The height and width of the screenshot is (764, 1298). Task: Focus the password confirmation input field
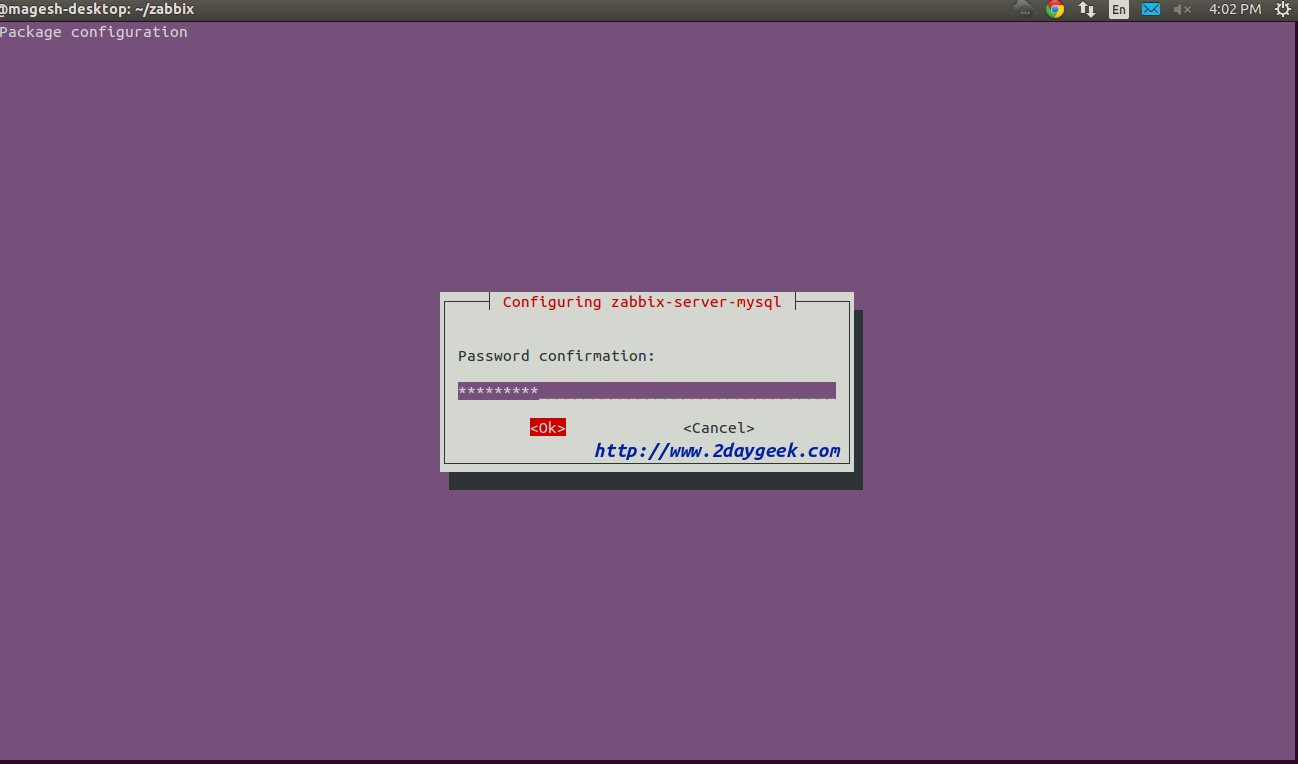[x=647, y=391]
